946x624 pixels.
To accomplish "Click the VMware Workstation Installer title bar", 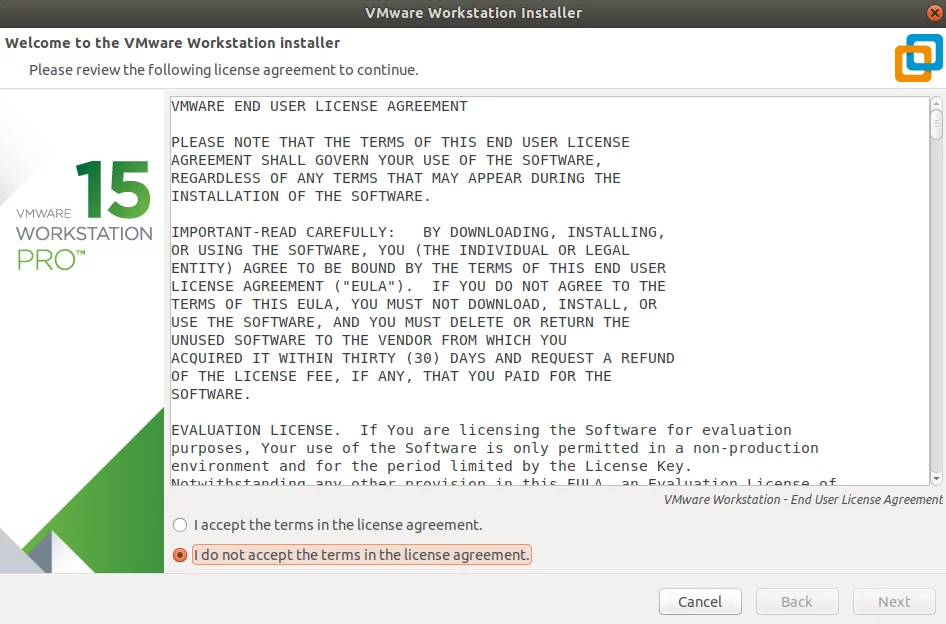I will 473,13.
